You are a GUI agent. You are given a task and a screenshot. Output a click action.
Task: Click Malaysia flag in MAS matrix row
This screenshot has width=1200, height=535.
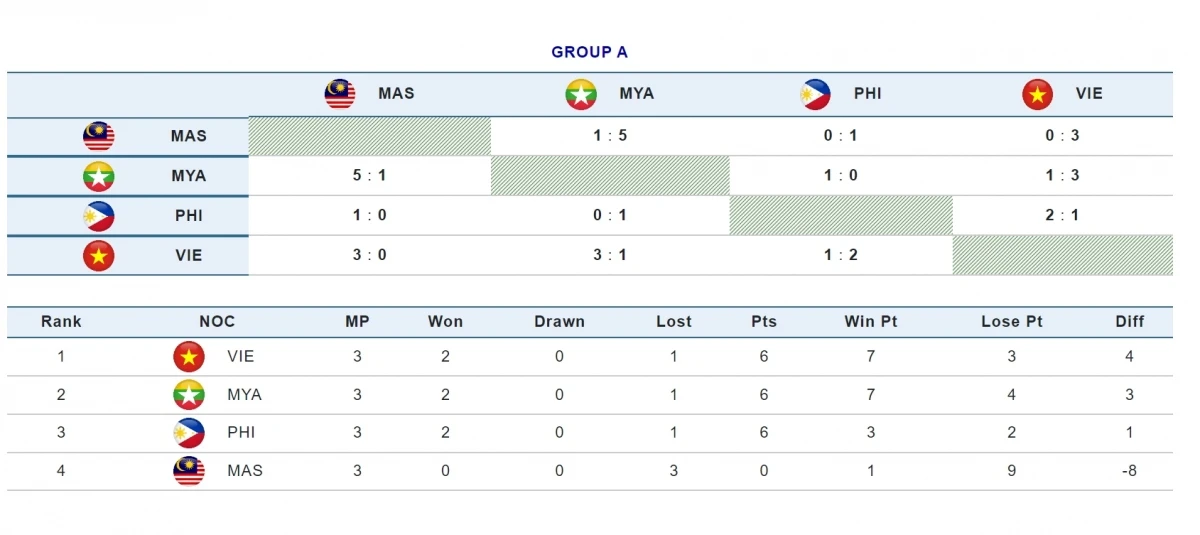(99, 136)
